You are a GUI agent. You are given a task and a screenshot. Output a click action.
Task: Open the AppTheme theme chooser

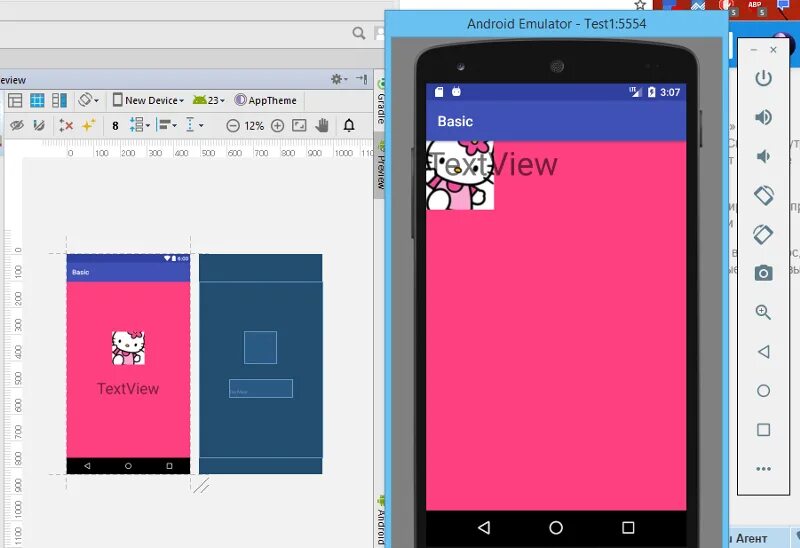click(265, 100)
